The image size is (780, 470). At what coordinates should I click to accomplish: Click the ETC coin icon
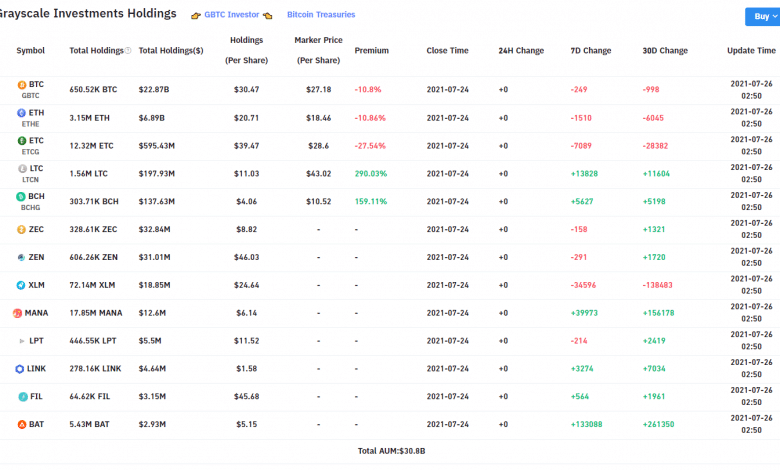pyautogui.click(x=22, y=141)
